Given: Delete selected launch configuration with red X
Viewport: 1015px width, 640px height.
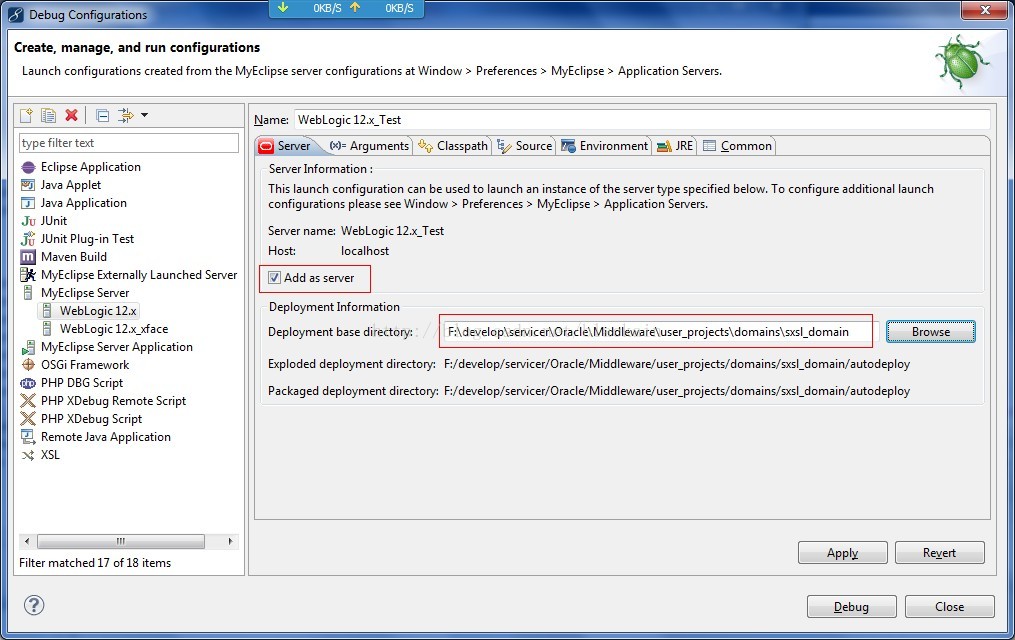Looking at the screenshot, I should tap(72, 115).
